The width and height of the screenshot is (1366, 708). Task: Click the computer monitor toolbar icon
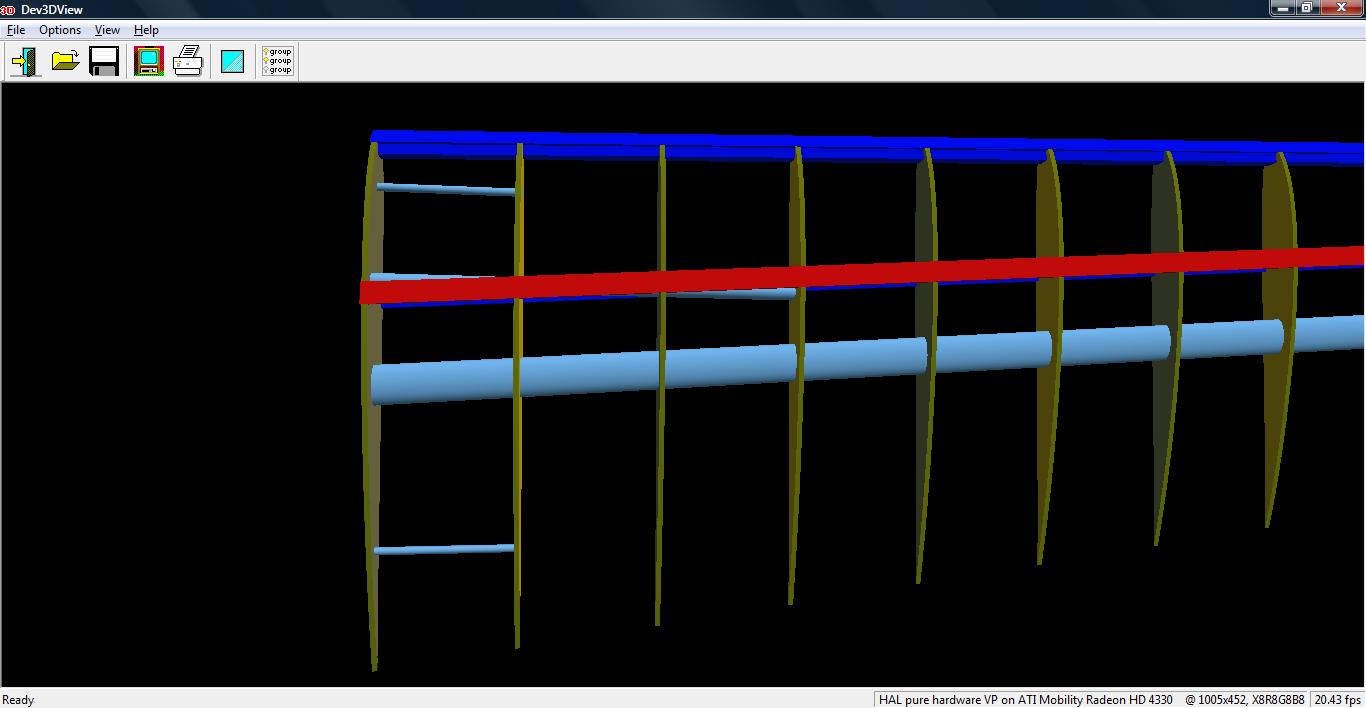(x=149, y=62)
